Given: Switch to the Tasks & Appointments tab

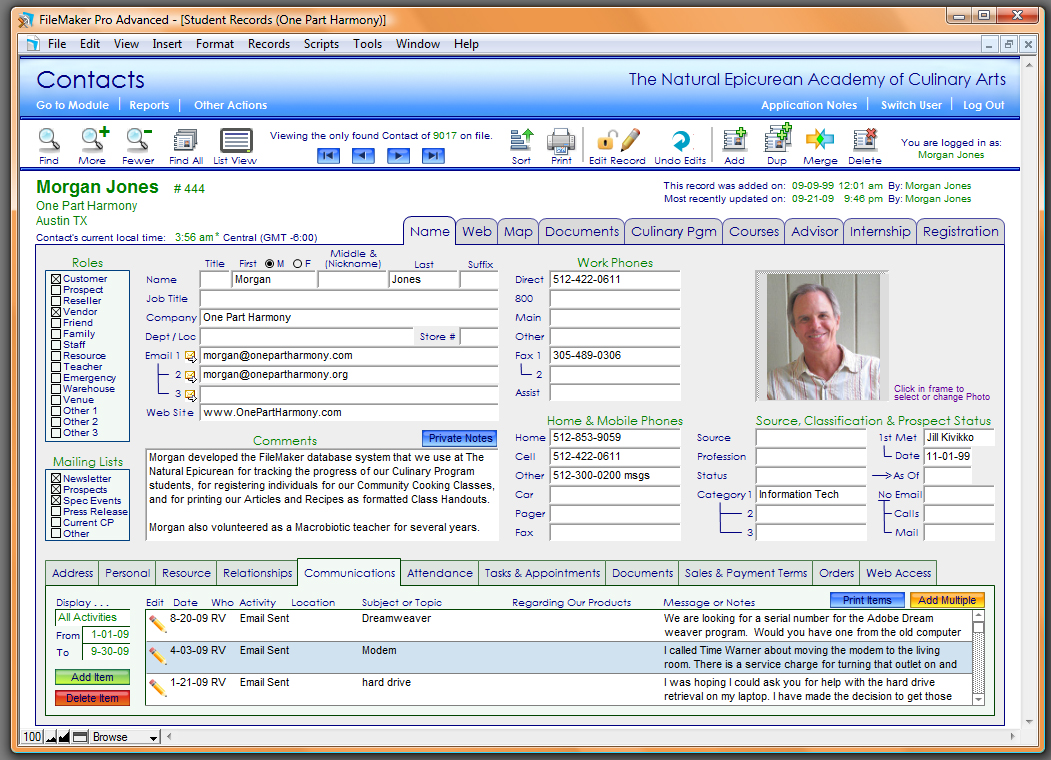Looking at the screenshot, I should 542,574.
